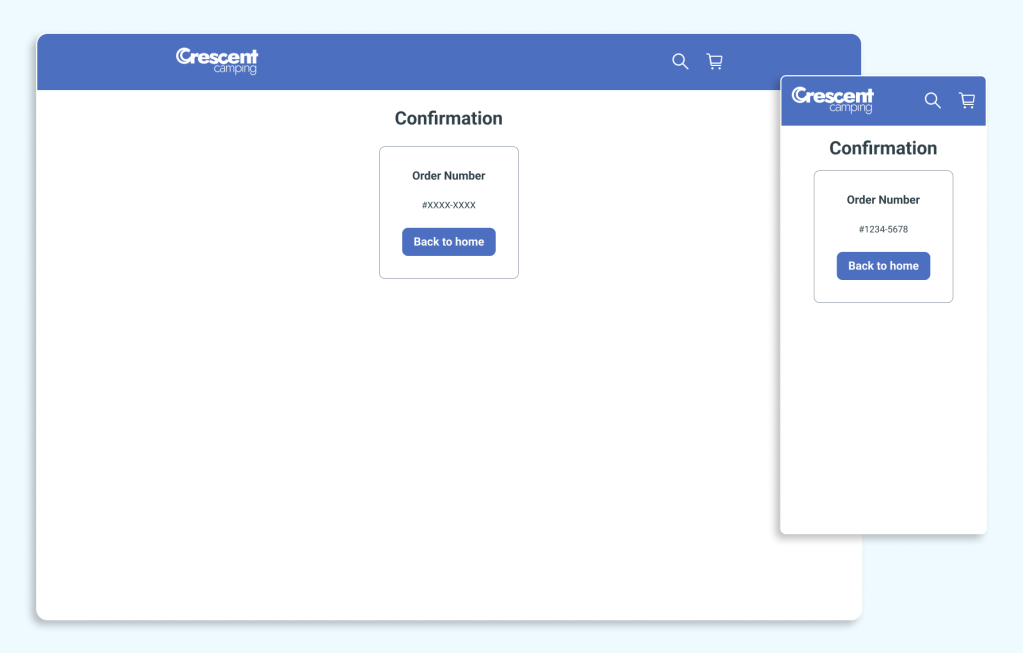Select the #XXXX-XXXX order number placeholder

(x=448, y=205)
